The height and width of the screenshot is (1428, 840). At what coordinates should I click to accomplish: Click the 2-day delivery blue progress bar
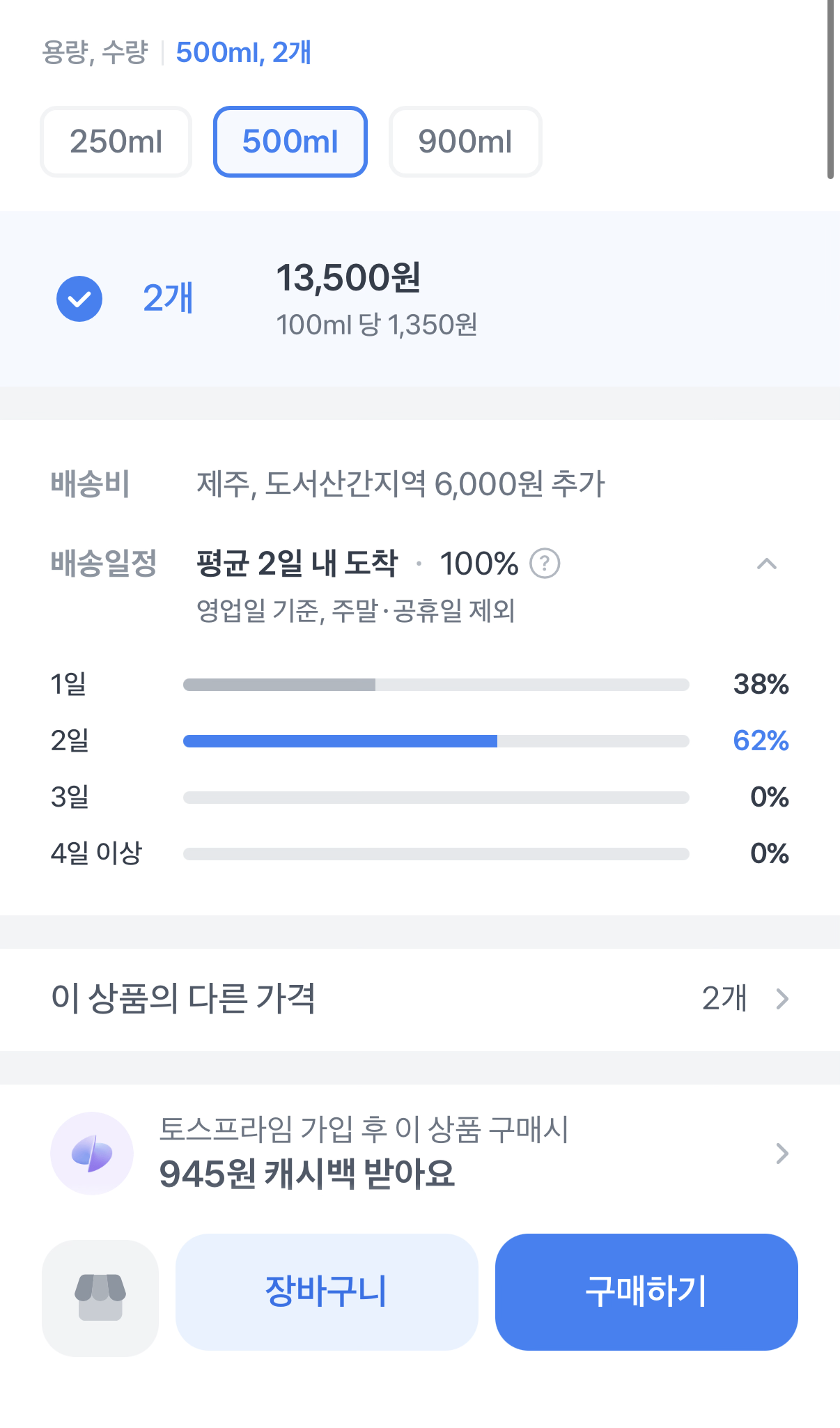340,741
